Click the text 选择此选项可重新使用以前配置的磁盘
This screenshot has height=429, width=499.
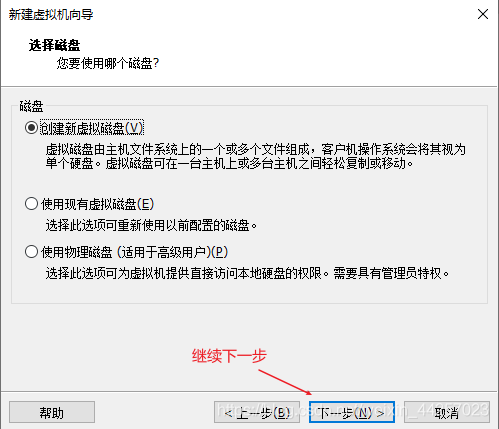[x=151, y=226]
